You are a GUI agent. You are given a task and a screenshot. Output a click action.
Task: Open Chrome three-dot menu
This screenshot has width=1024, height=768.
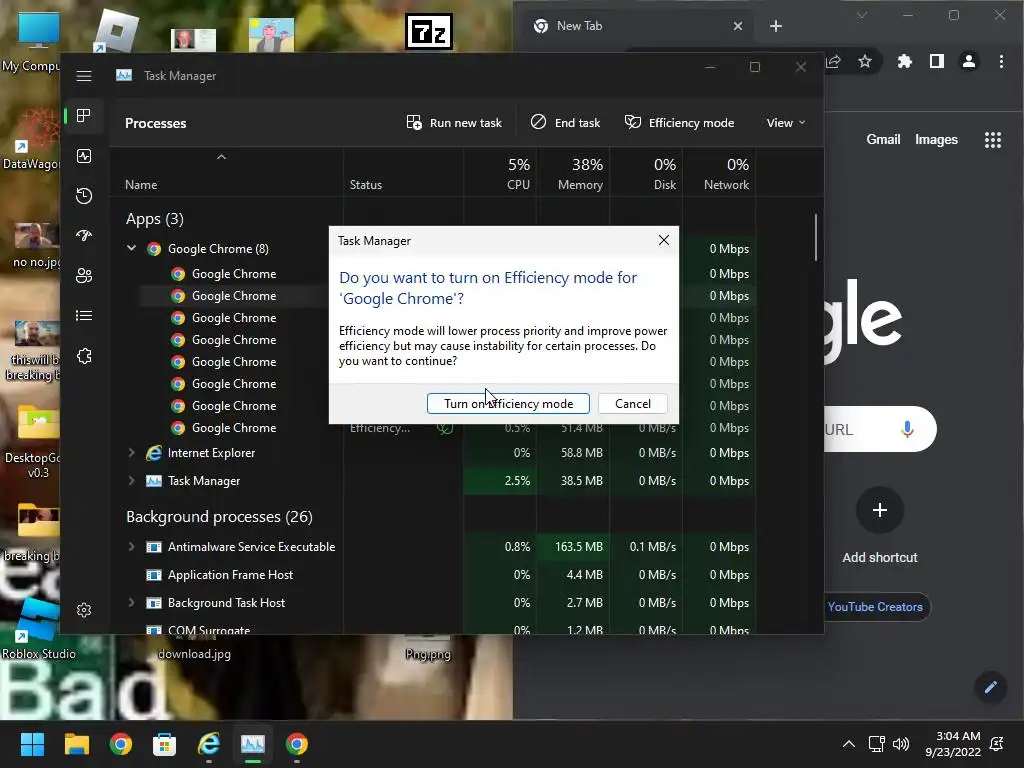pyautogui.click(x=1001, y=61)
